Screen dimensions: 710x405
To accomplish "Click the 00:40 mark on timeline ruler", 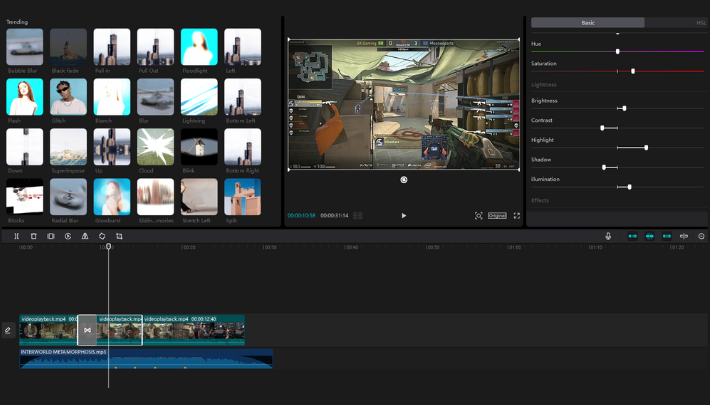I will pos(351,247).
